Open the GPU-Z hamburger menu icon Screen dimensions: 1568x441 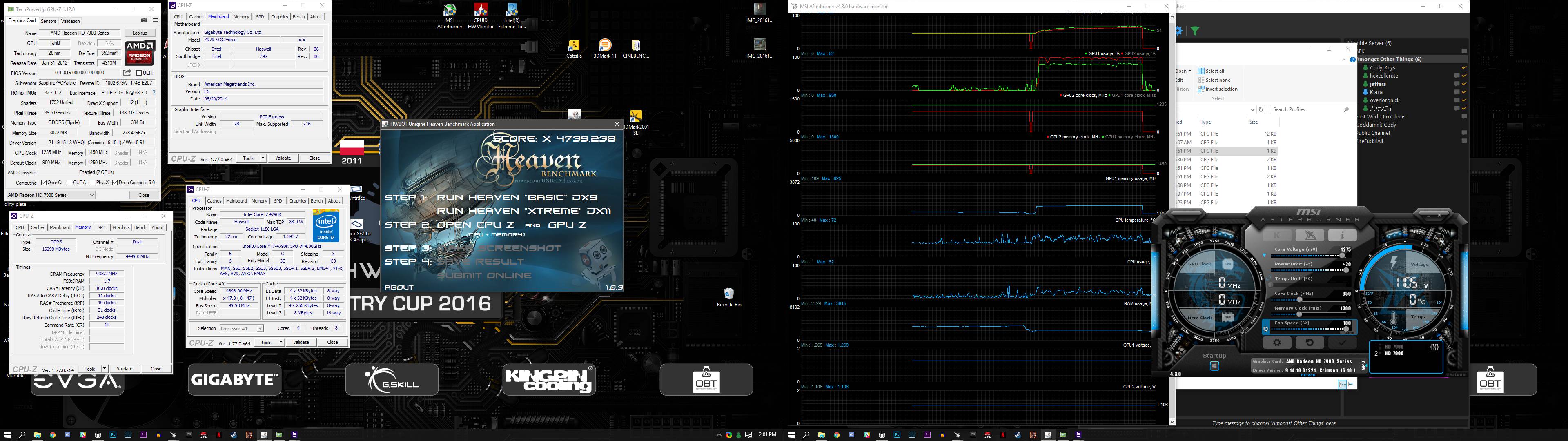click(155, 20)
